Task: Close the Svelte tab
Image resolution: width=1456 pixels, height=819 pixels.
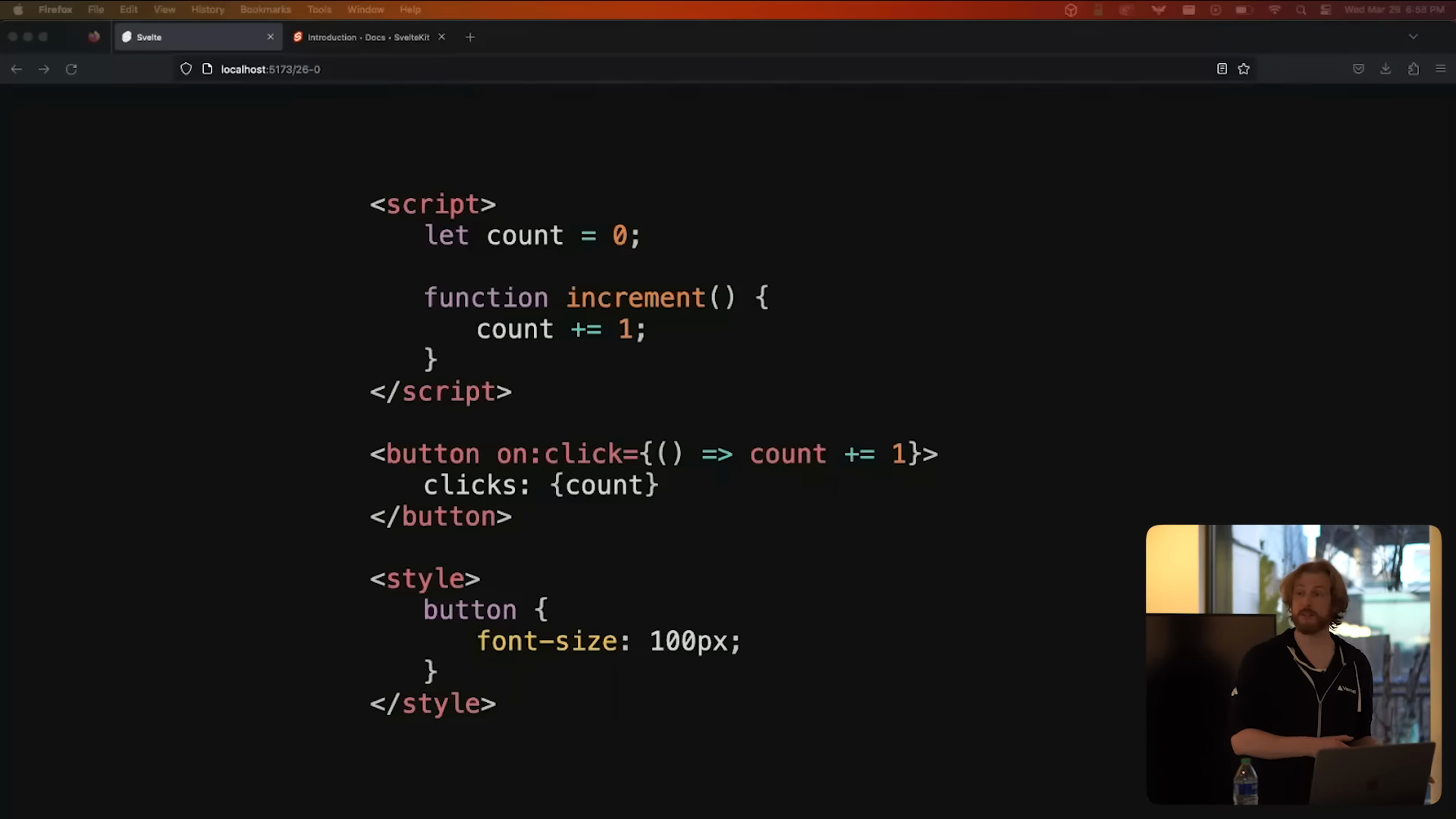Action: tap(271, 37)
